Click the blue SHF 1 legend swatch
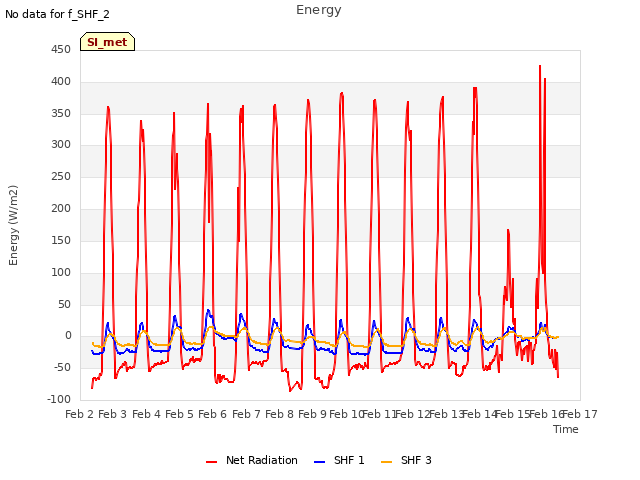This screenshot has height=480, width=640. [x=319, y=462]
